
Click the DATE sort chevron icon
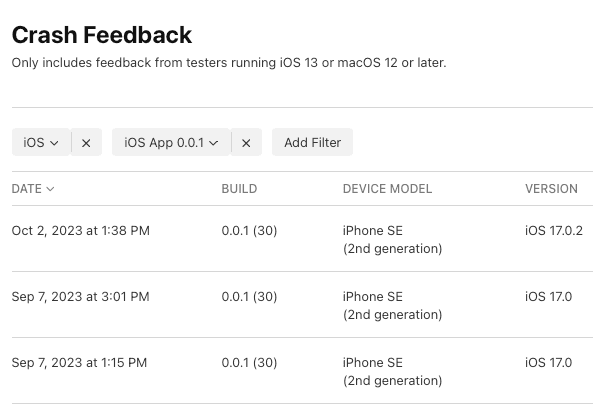(x=50, y=189)
